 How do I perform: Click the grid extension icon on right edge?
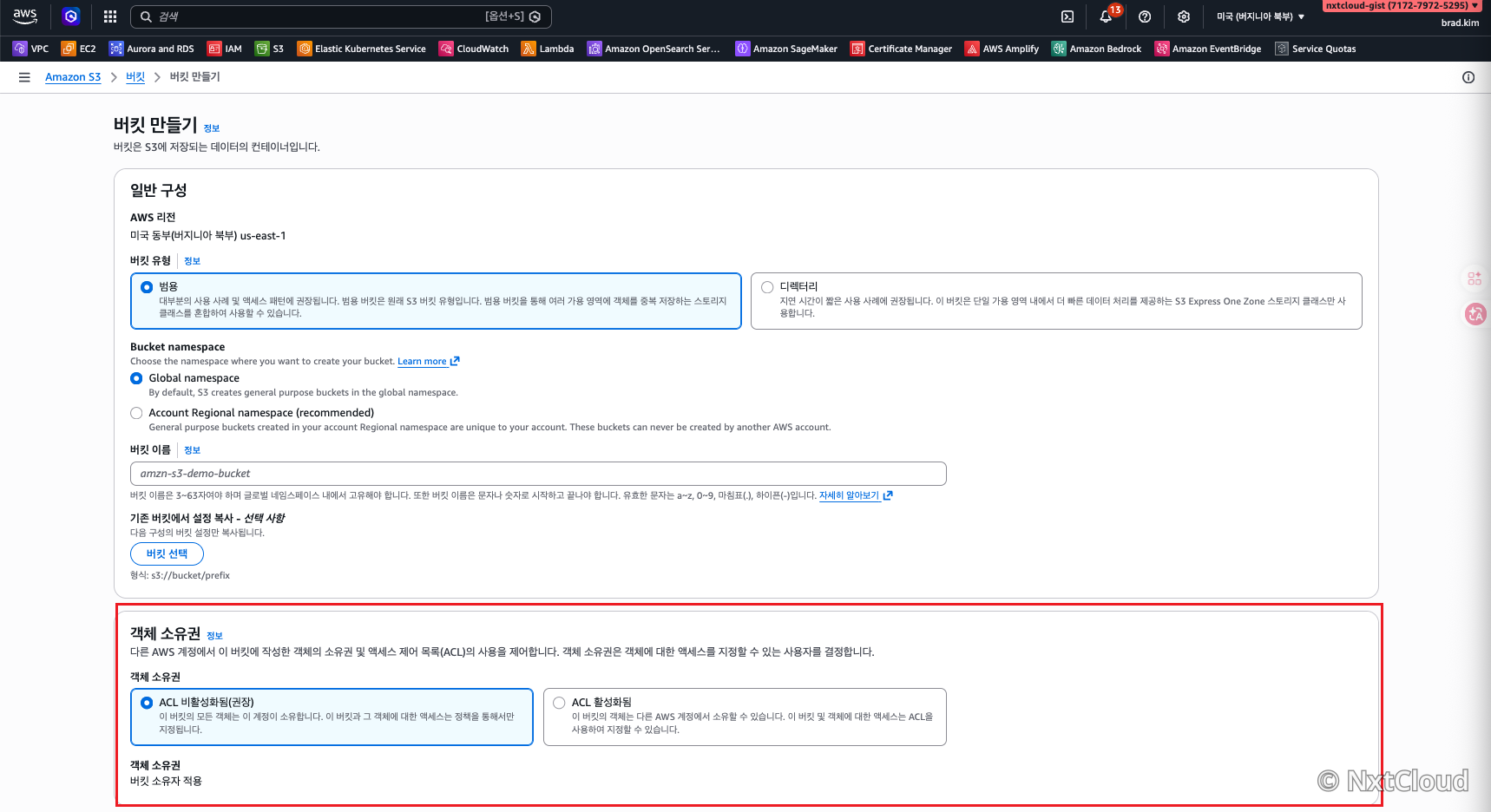(x=1475, y=278)
